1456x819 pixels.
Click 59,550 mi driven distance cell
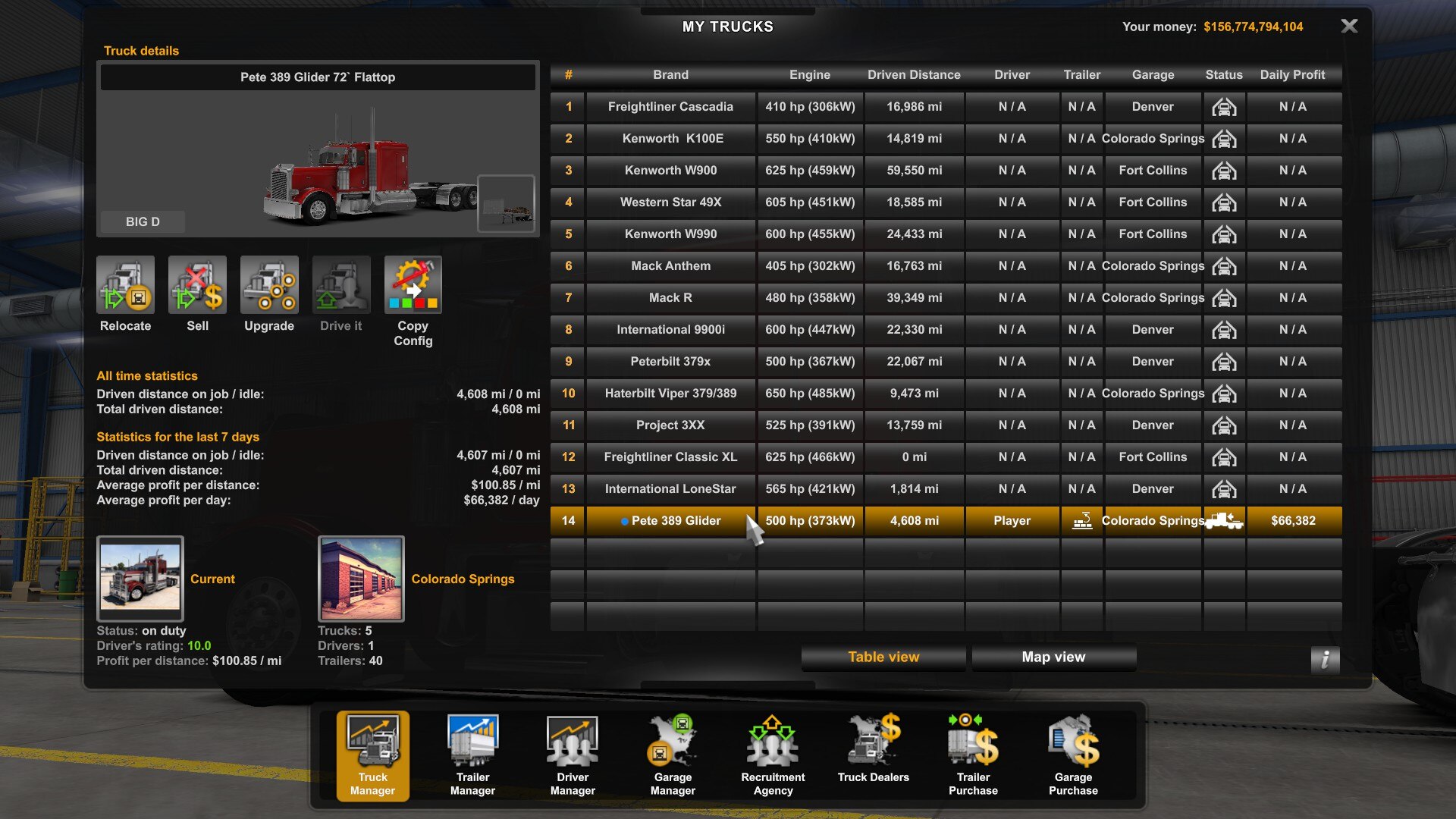click(914, 171)
